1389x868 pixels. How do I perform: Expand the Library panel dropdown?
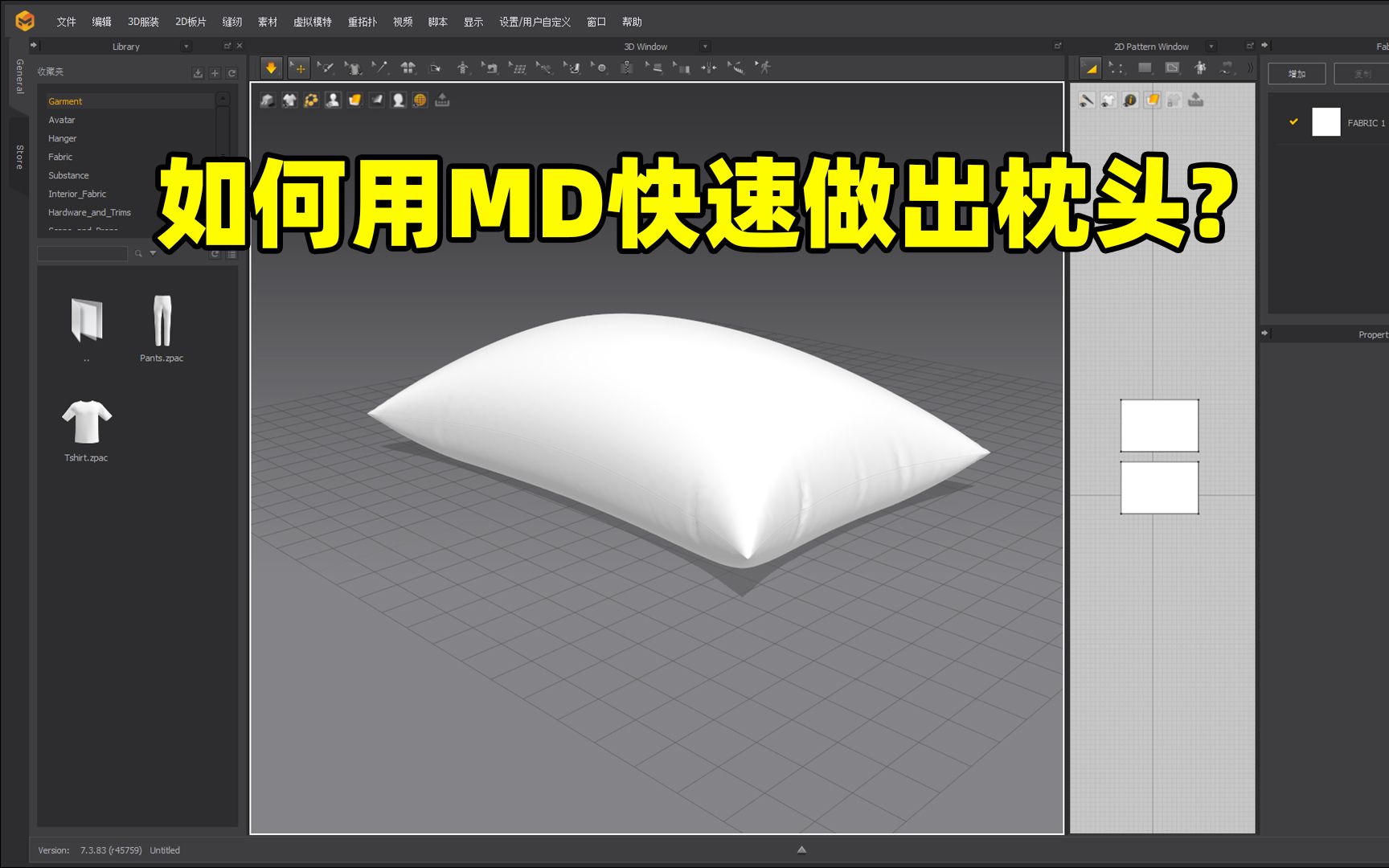[x=185, y=46]
